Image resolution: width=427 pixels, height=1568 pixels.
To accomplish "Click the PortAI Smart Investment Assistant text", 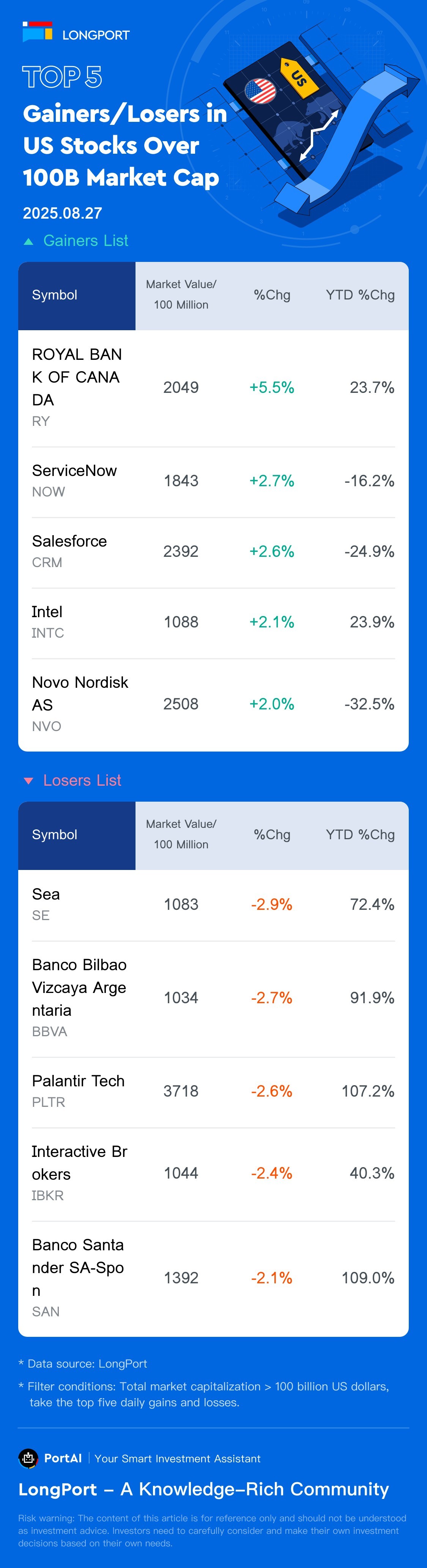I will point(177,1458).
